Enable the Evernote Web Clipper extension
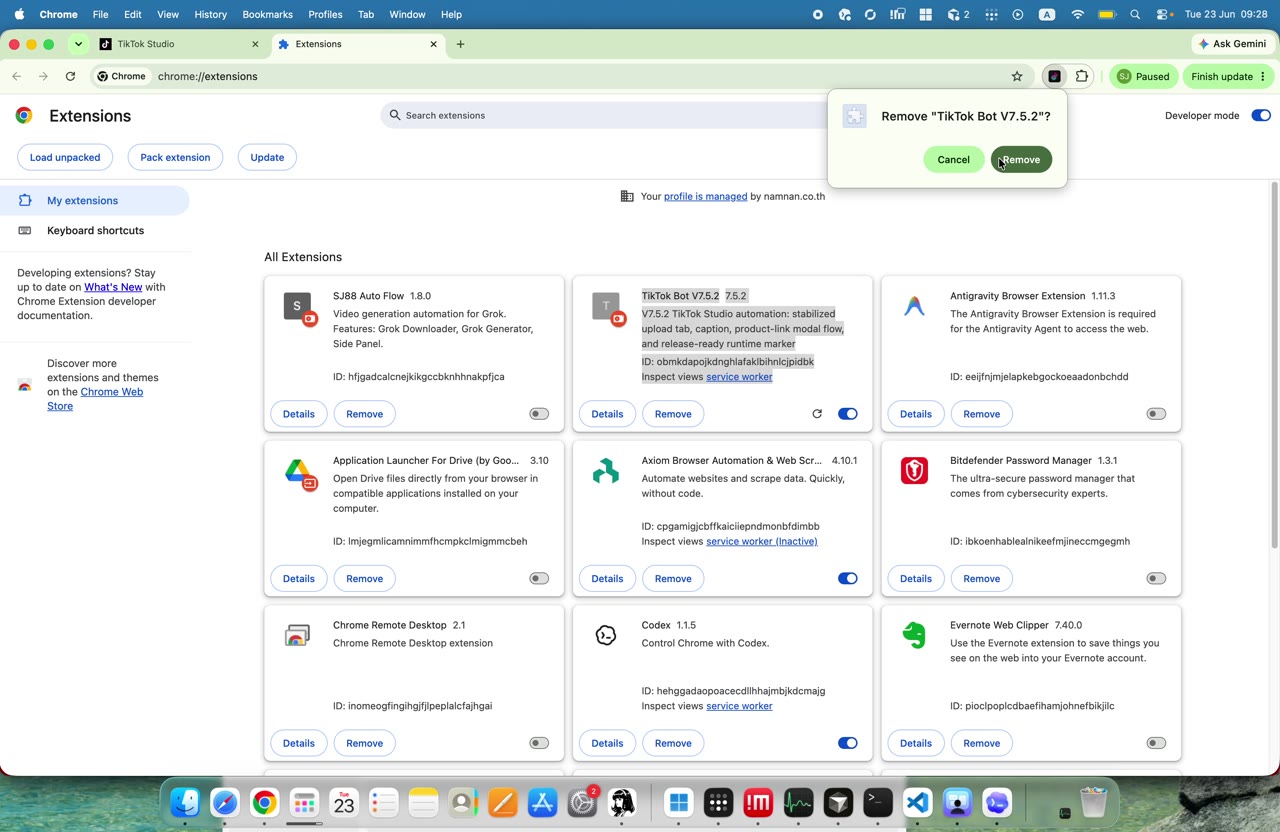Viewport: 1280px width, 832px height. pos(1156,743)
